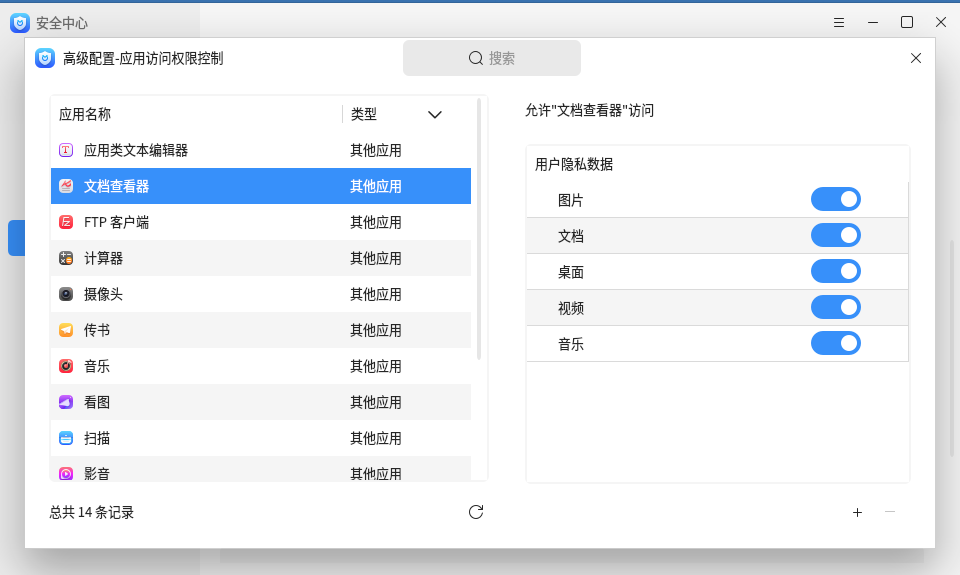The height and width of the screenshot is (575, 960).
Task: Click the camera app icon
Action: 66,294
